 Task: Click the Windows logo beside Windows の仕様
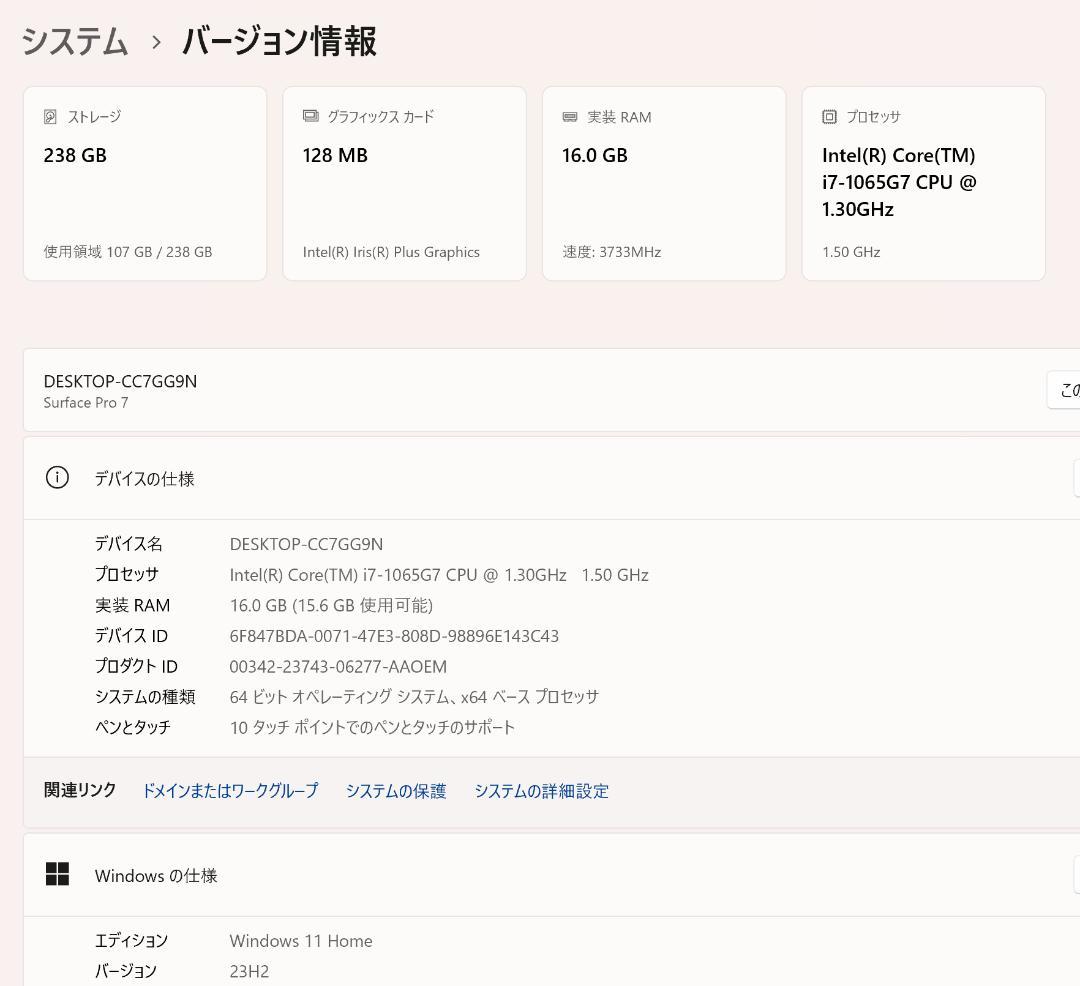(57, 873)
